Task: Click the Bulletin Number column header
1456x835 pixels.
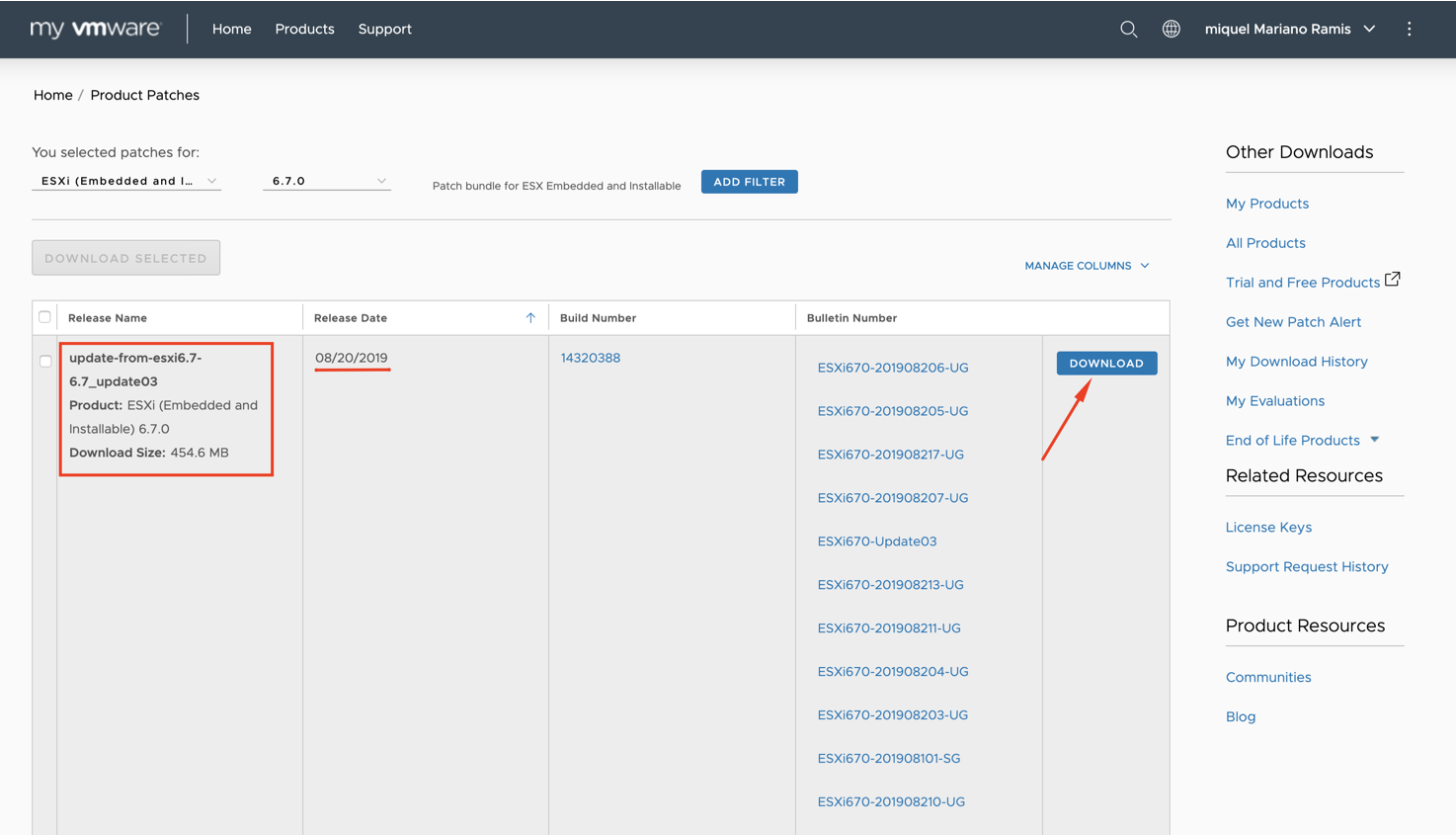Action: pyautogui.click(x=851, y=318)
